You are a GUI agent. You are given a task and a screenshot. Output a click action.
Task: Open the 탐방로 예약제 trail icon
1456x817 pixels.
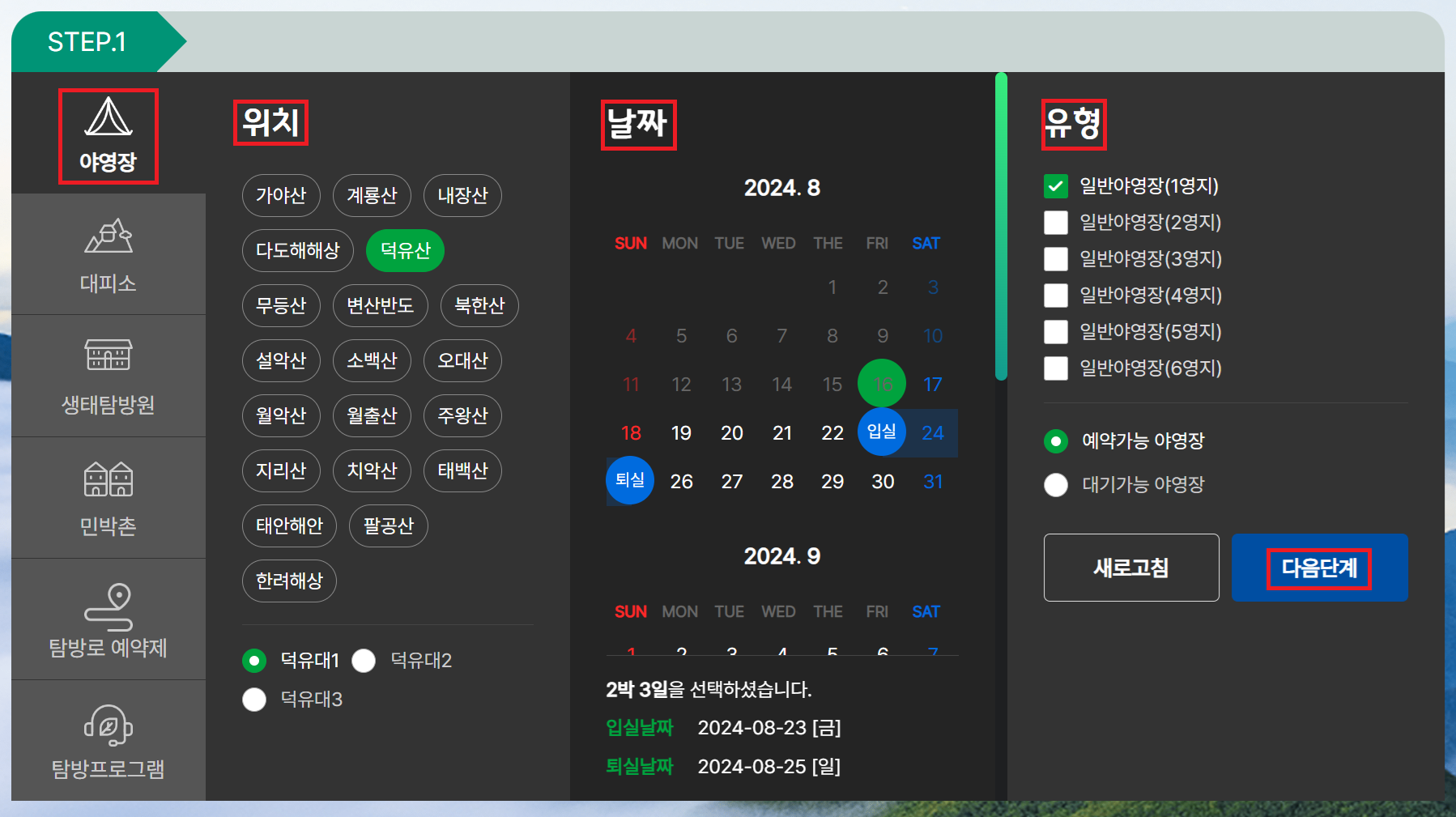tap(109, 607)
